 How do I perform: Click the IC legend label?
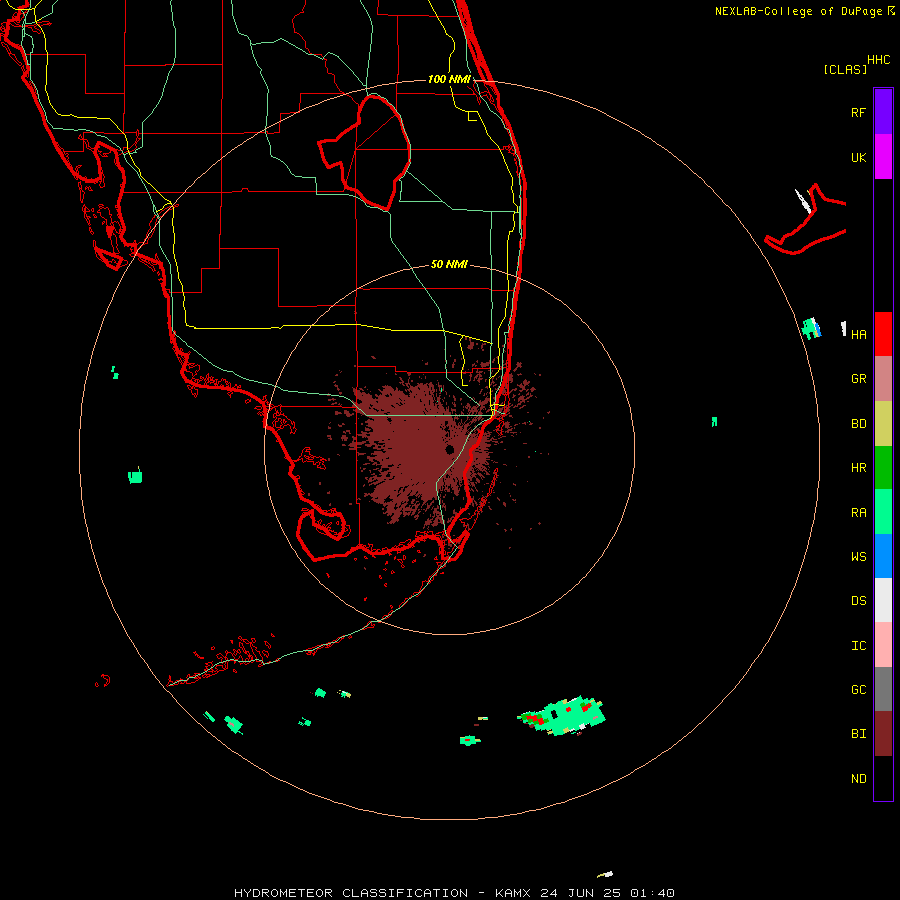(x=858, y=645)
